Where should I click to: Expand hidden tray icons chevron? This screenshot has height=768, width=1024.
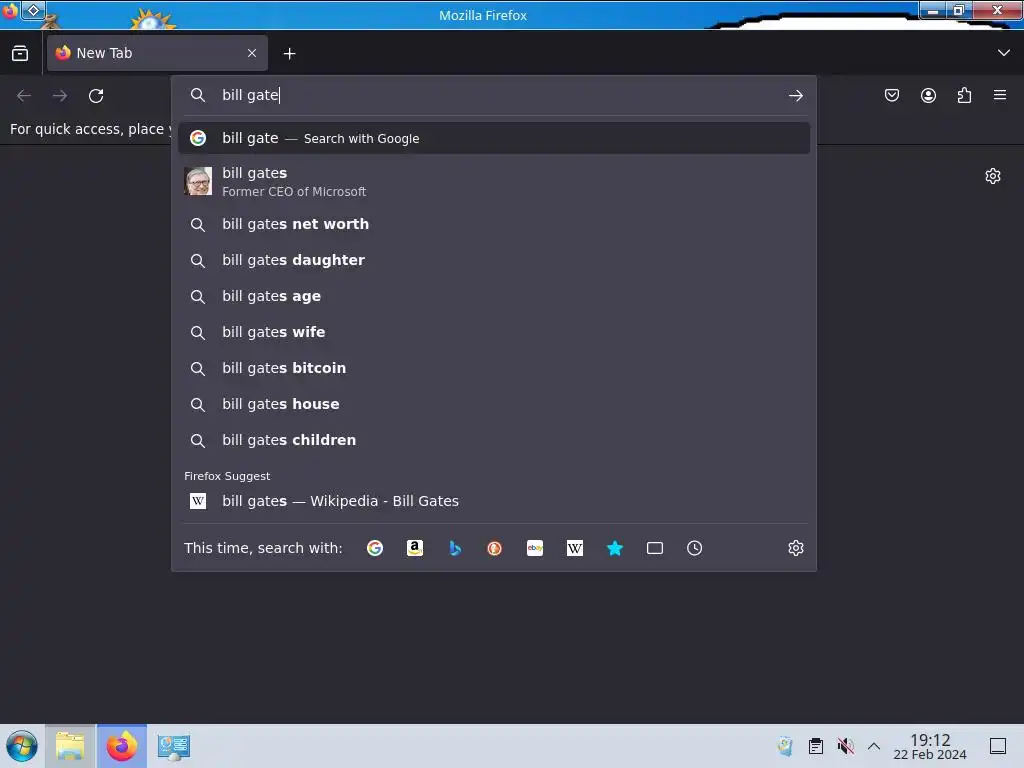pyautogui.click(x=874, y=746)
